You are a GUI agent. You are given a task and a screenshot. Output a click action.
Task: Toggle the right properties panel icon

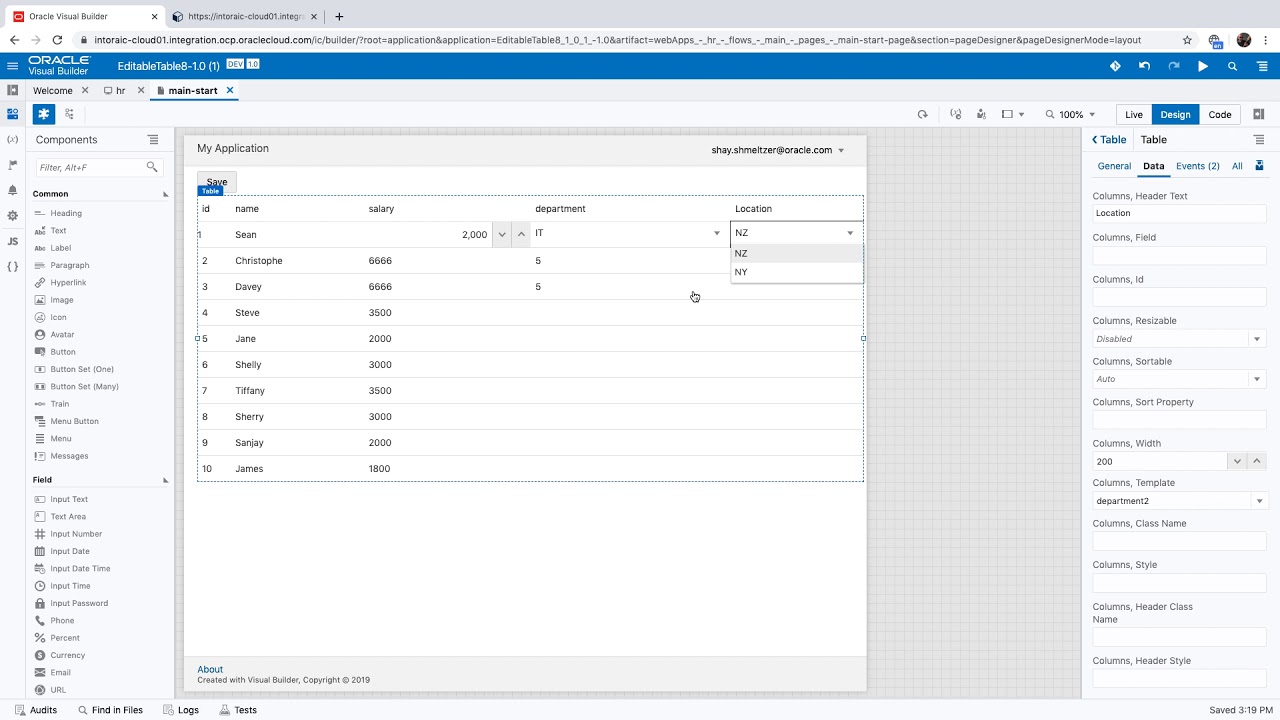1259,114
